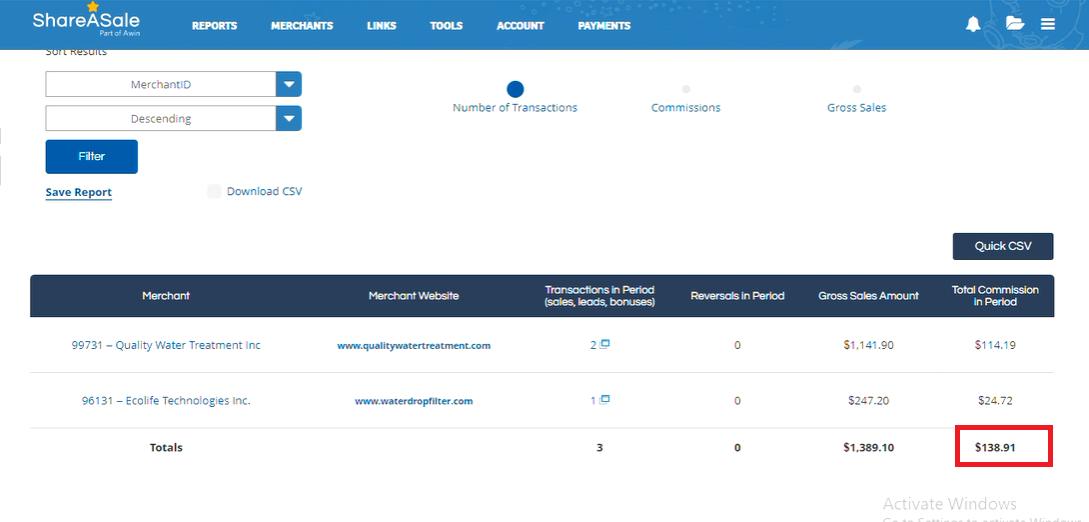Open the LINKS menu
Viewport: 1089px width, 522px height.
381,26
